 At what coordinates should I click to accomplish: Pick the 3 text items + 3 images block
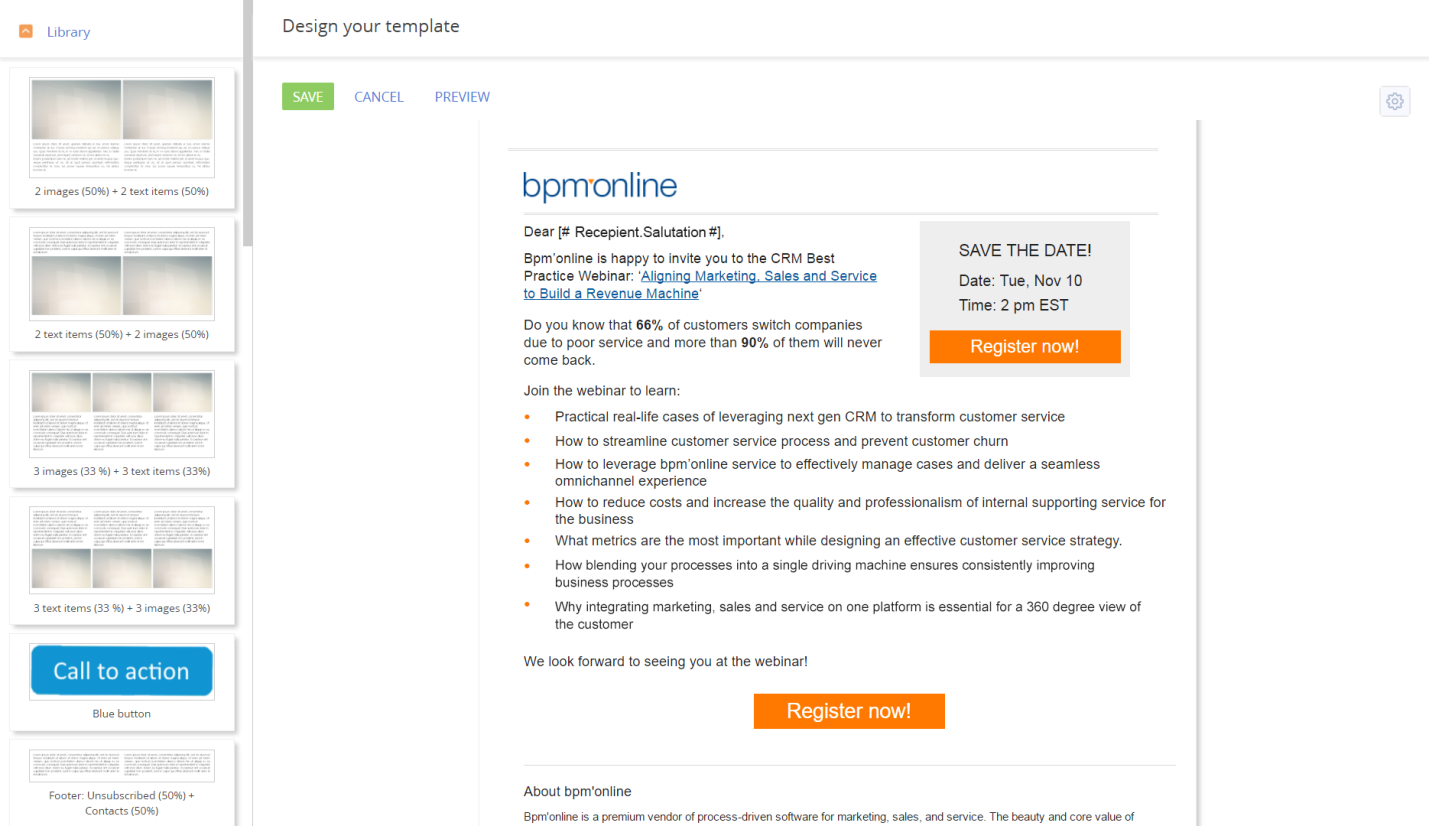pos(122,558)
